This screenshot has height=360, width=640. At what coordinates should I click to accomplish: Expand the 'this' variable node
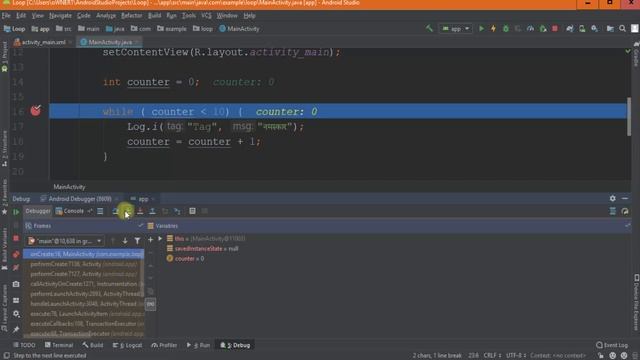tap(160, 238)
